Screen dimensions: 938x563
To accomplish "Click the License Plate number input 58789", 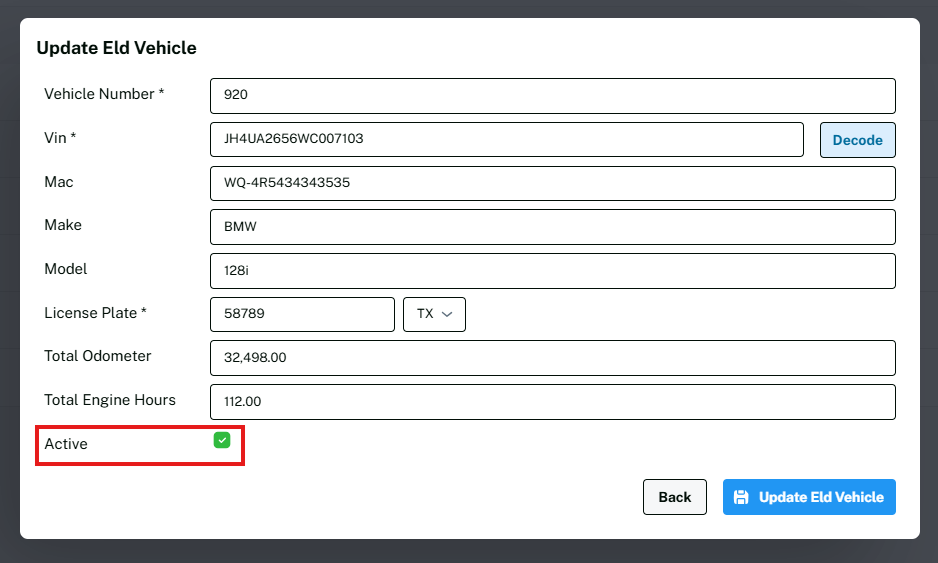I will pos(302,314).
